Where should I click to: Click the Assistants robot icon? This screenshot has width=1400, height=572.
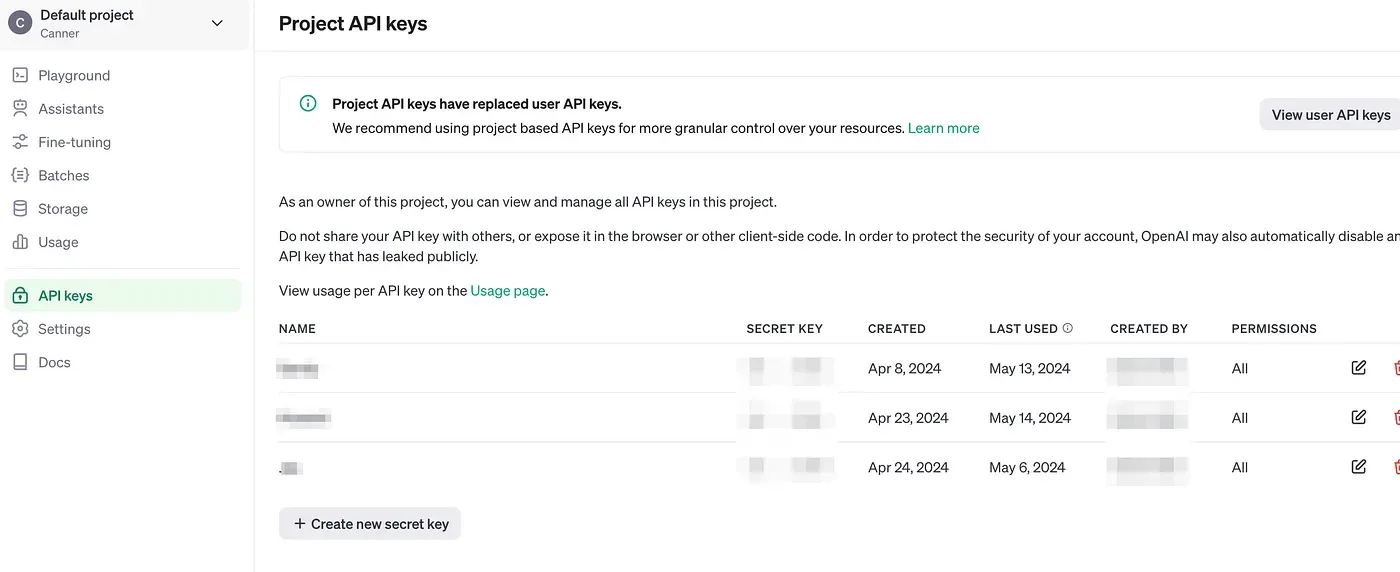20,108
